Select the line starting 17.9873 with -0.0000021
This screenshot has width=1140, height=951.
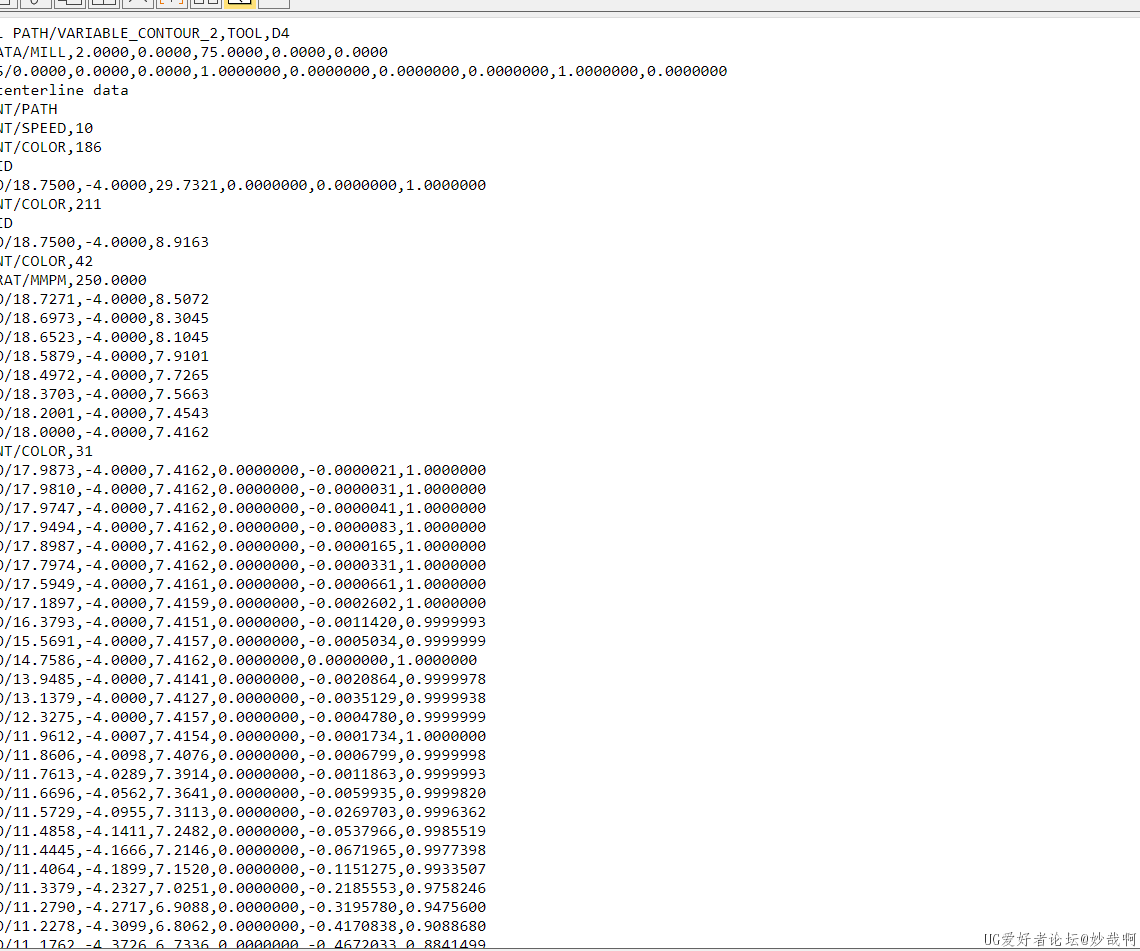coord(243,470)
